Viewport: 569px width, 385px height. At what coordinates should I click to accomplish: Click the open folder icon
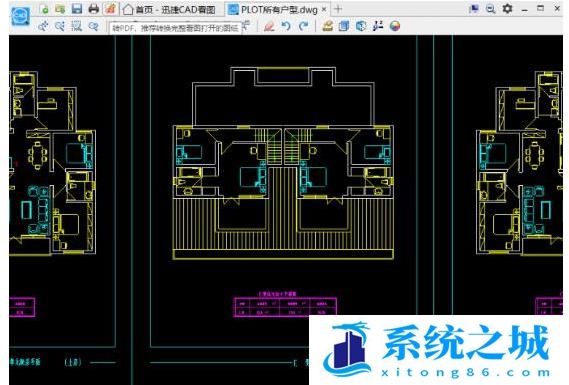[60, 9]
